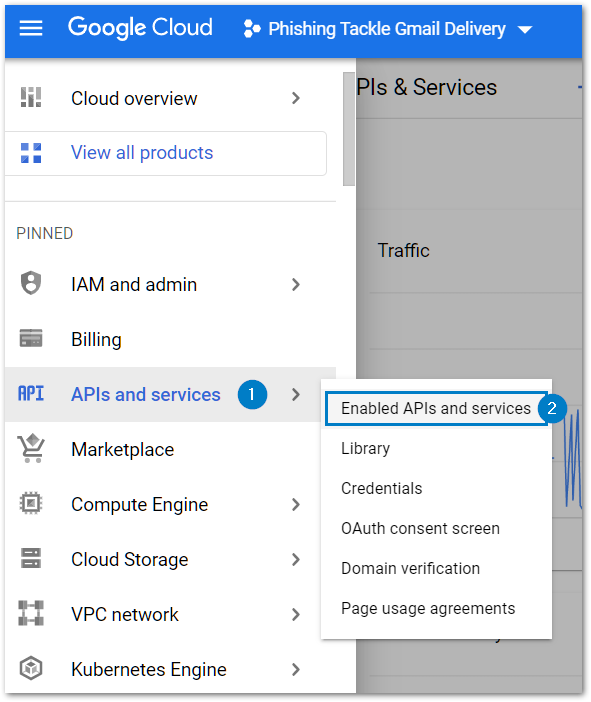The height and width of the screenshot is (702, 591).
Task: Open the Phishing Tackle Gmail Delivery project dropdown arrow
Action: (x=525, y=30)
